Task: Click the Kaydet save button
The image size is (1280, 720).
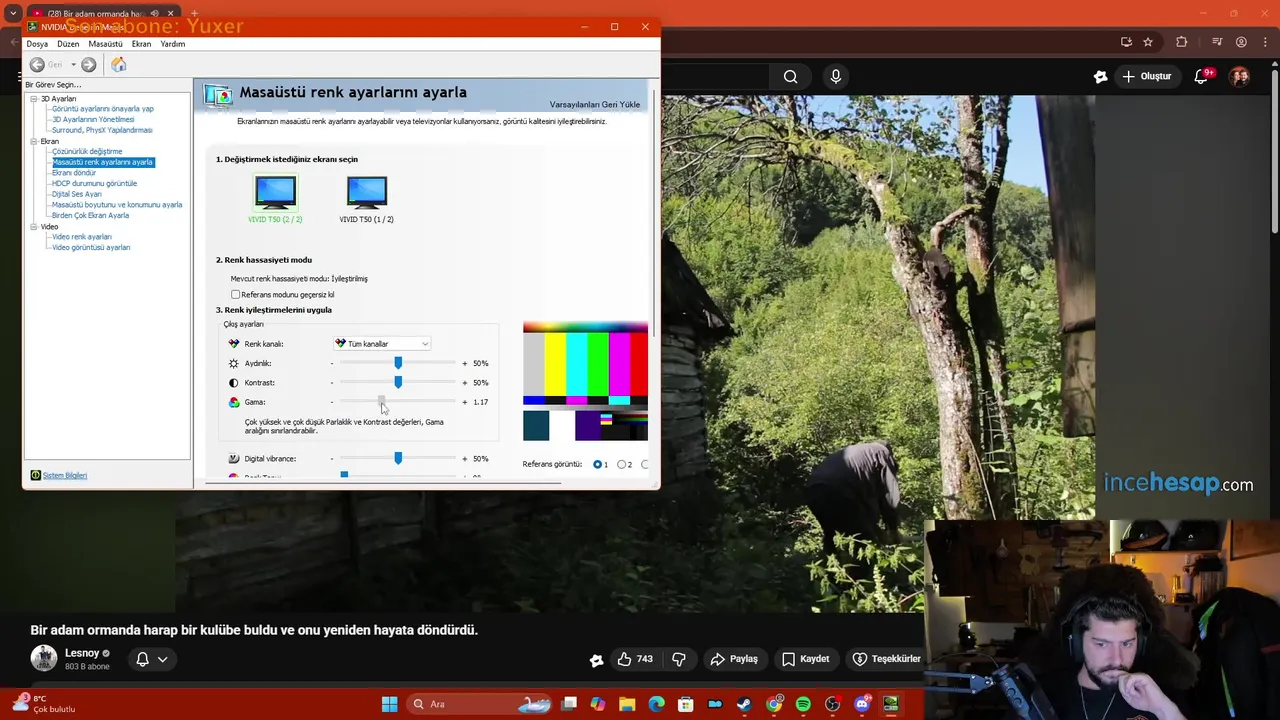Action: pyautogui.click(x=806, y=659)
